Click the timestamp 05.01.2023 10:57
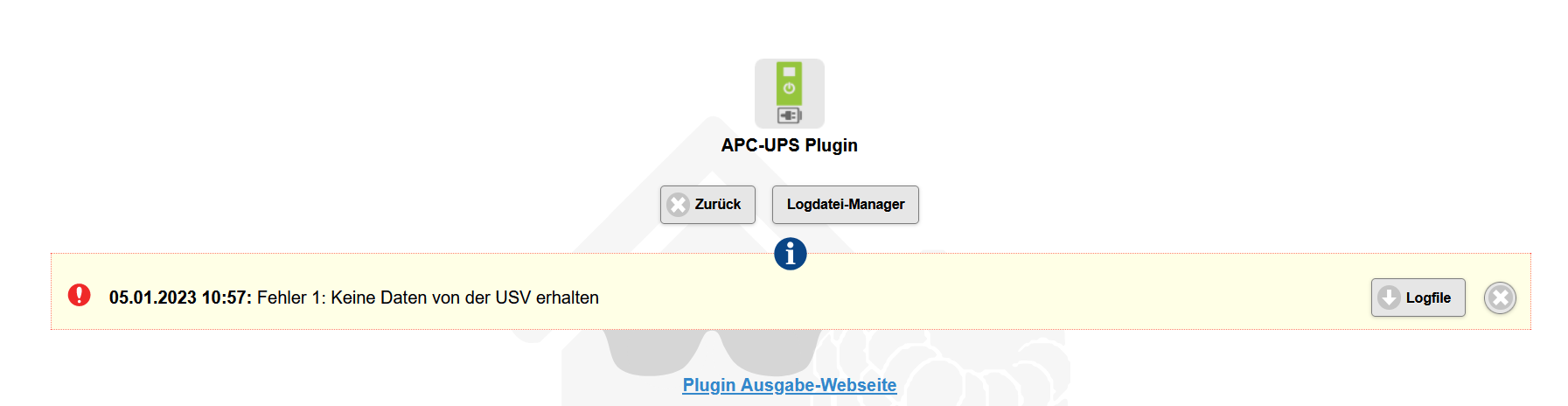The height and width of the screenshot is (406, 1568). point(179,297)
